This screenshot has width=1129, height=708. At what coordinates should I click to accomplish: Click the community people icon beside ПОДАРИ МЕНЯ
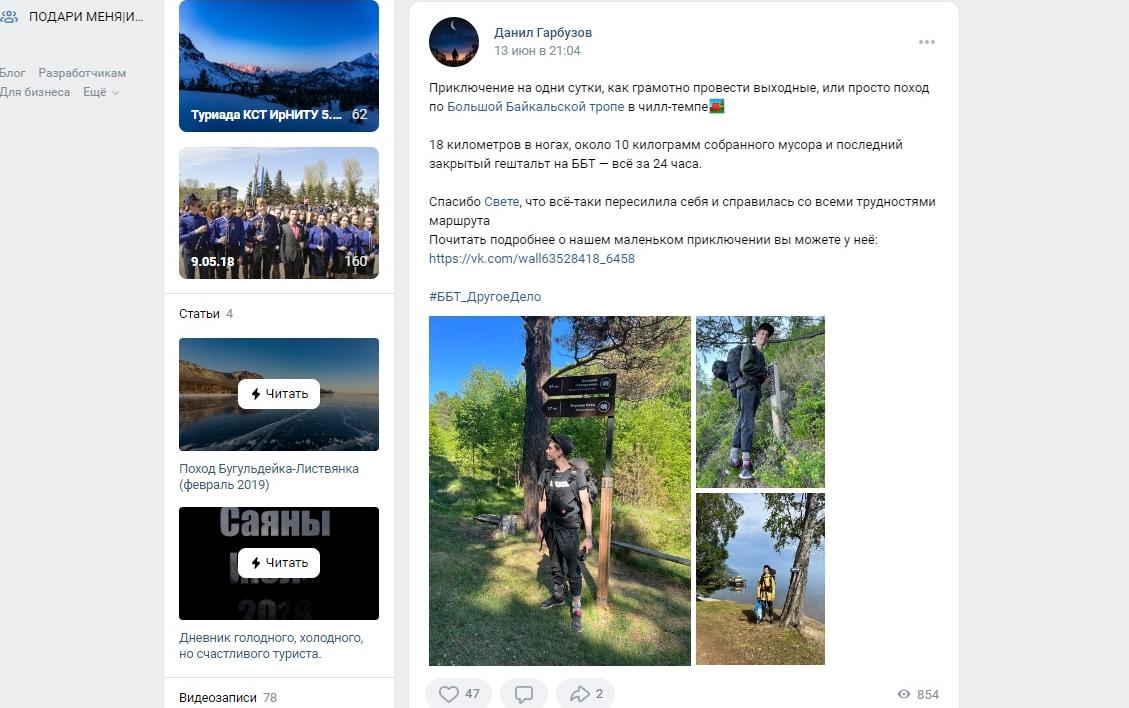tap(9, 17)
